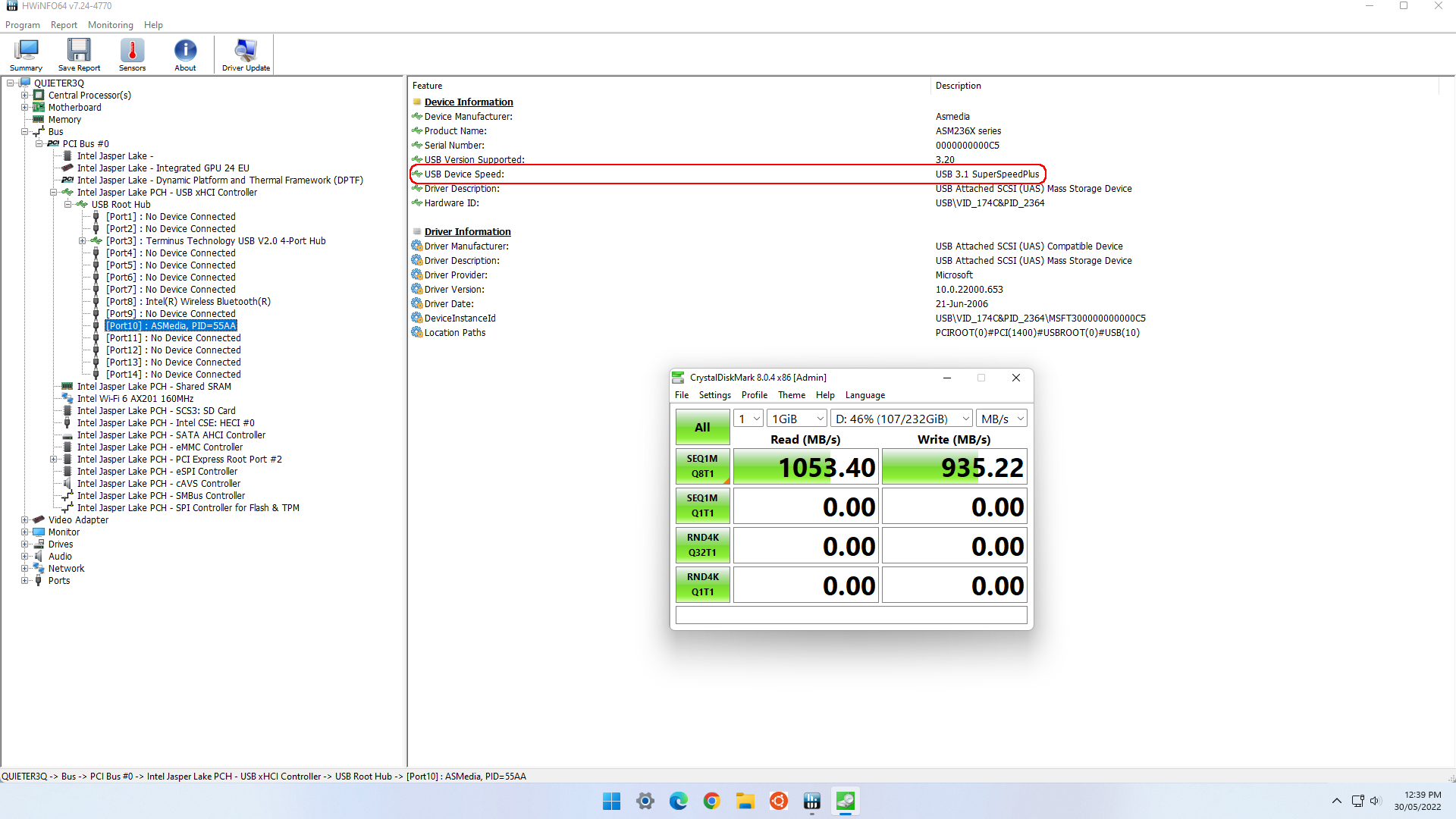
Task: Expand the Video Adapter node
Action: [25, 520]
